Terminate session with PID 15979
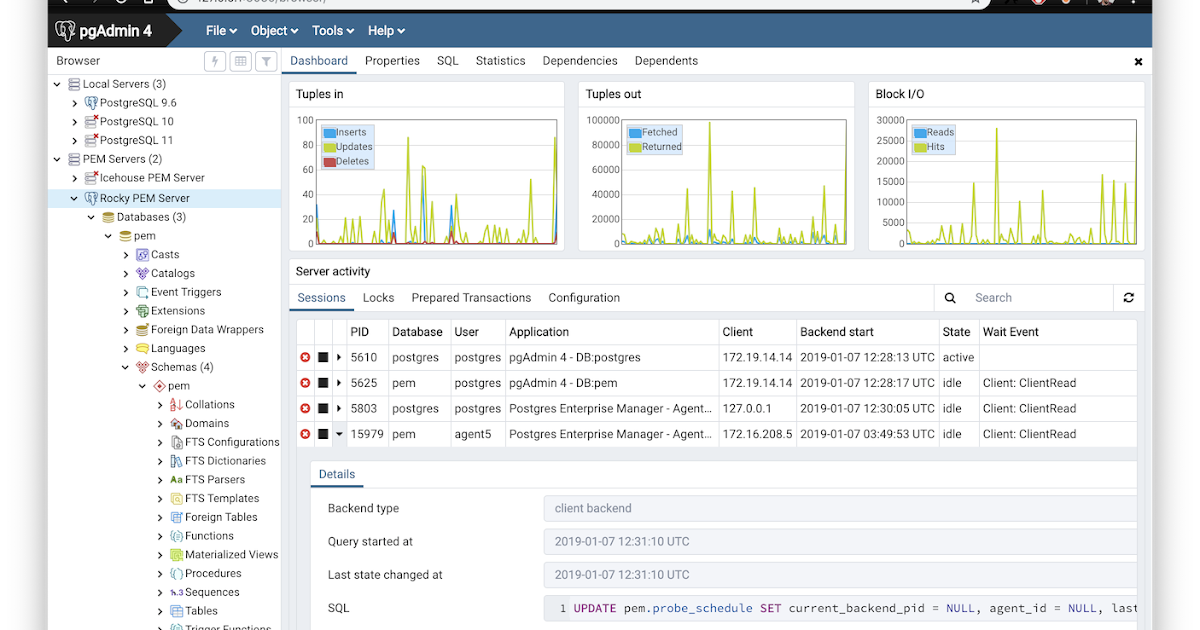 pos(305,434)
